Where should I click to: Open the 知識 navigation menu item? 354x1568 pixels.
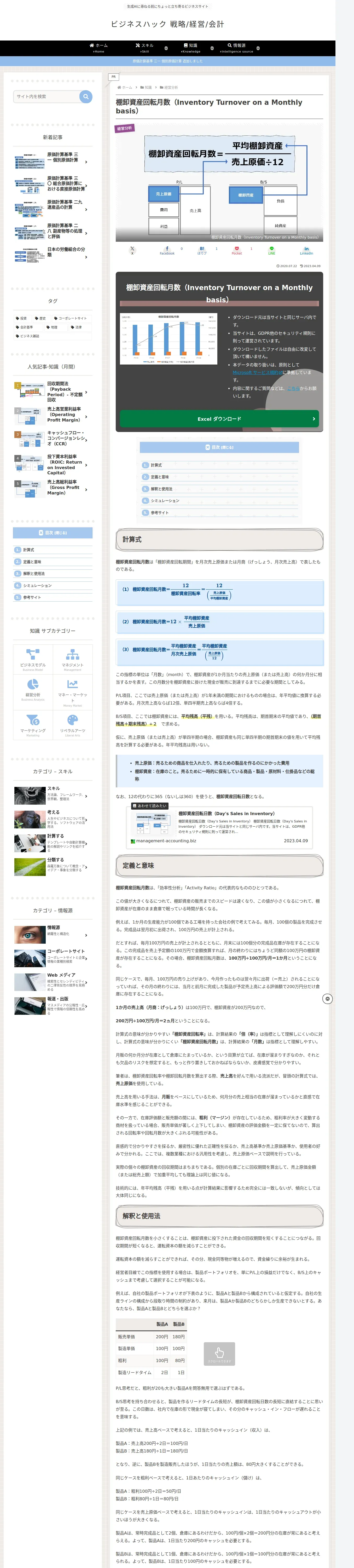pos(190,48)
